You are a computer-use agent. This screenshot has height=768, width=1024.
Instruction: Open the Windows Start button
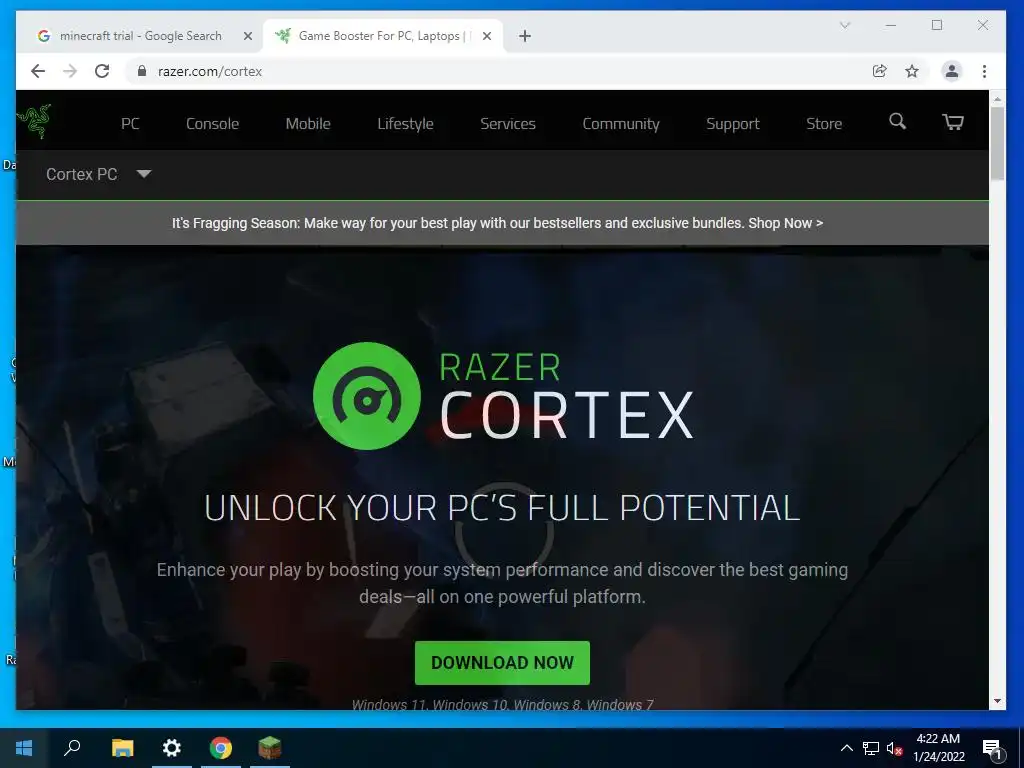pyautogui.click(x=24, y=748)
